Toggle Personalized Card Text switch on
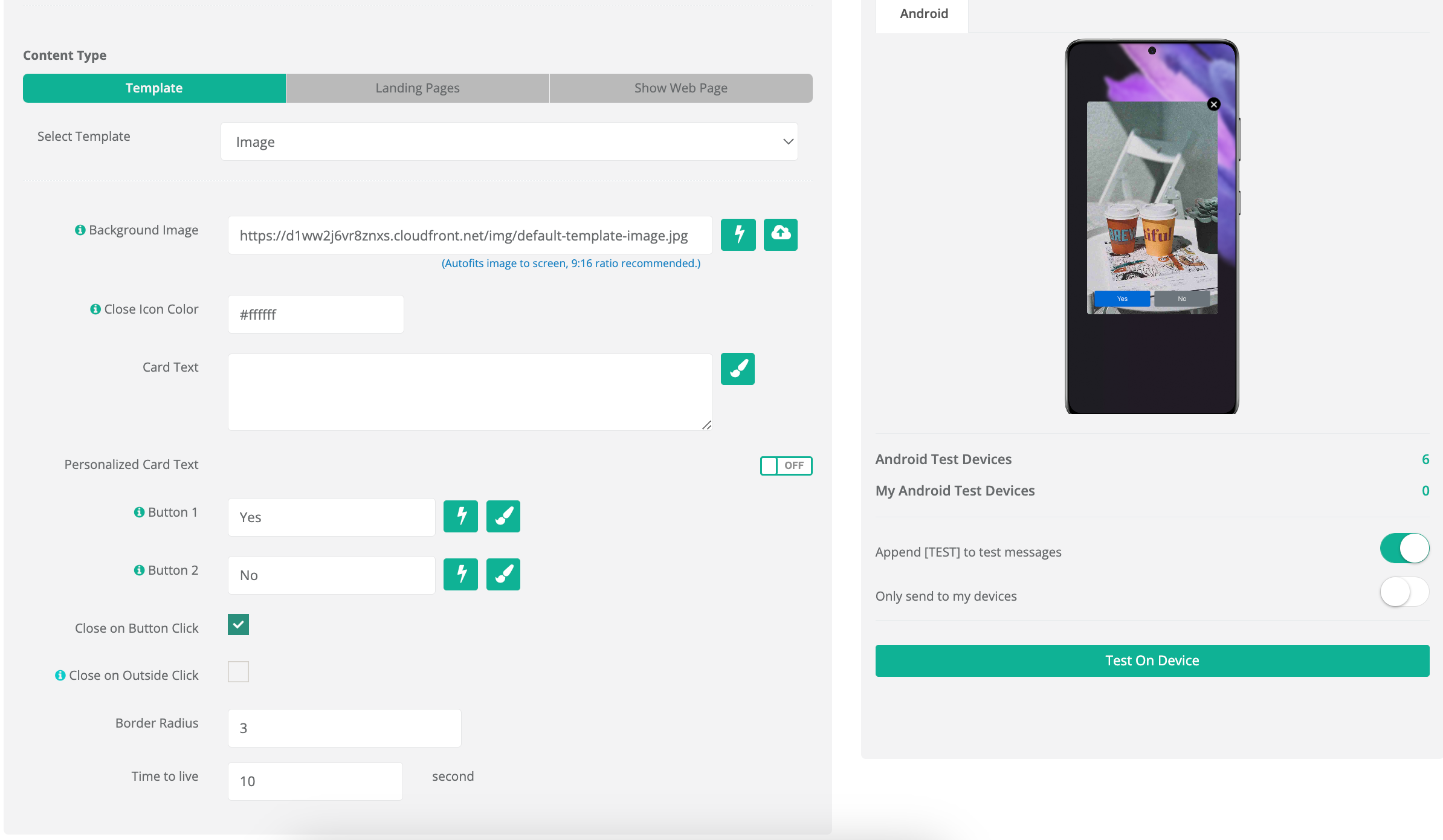This screenshot has height=840, width=1443. pos(786,465)
